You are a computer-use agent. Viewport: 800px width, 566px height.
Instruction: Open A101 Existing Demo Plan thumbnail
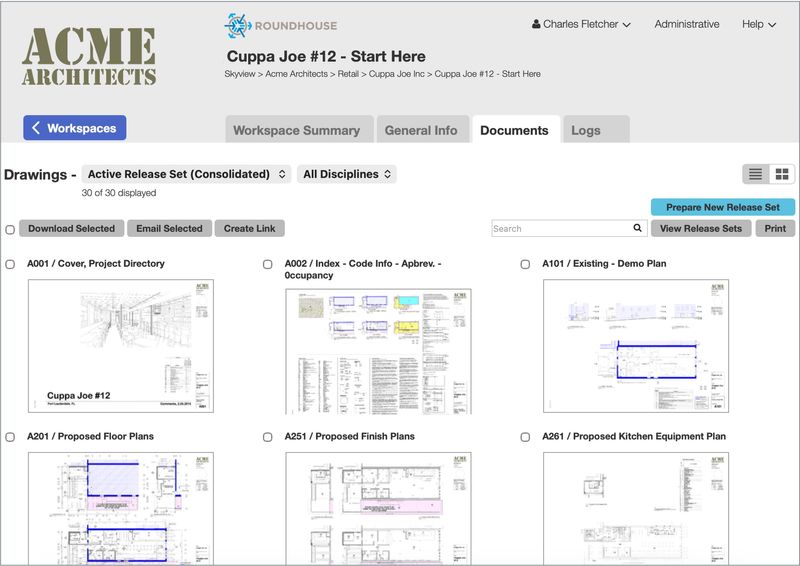click(x=636, y=346)
